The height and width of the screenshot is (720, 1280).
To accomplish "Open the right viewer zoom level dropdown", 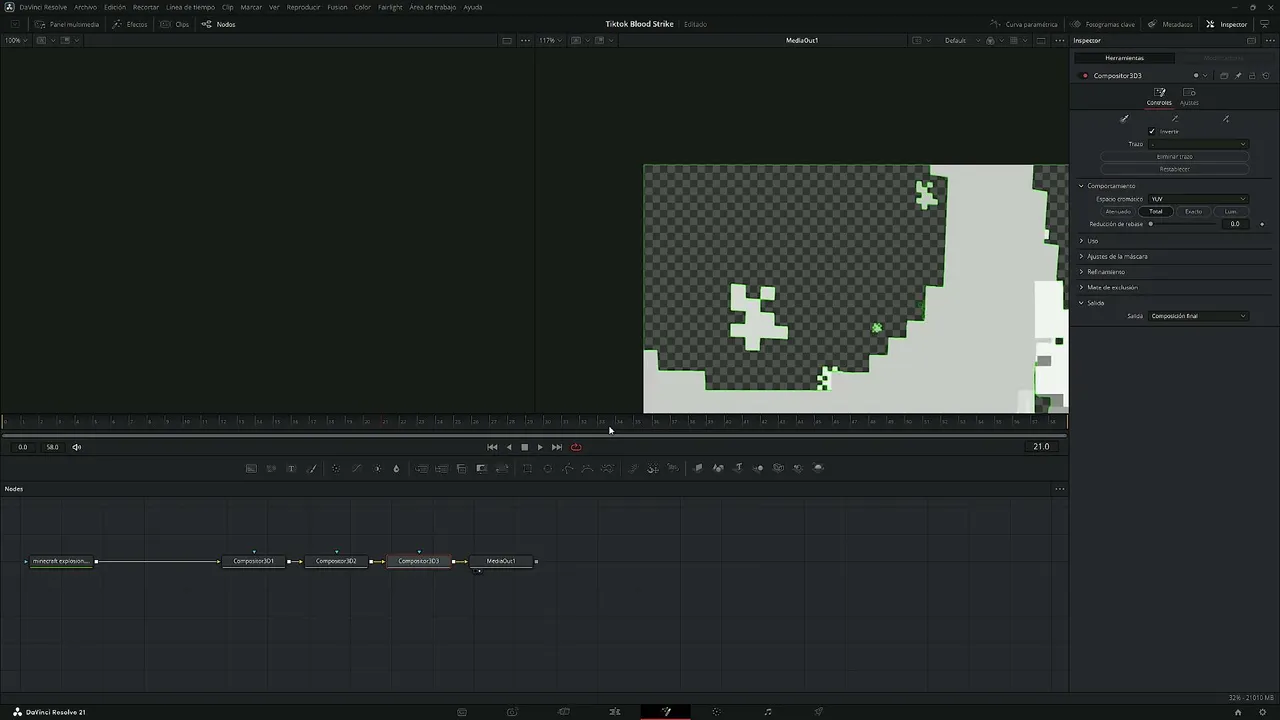I will click(x=549, y=41).
